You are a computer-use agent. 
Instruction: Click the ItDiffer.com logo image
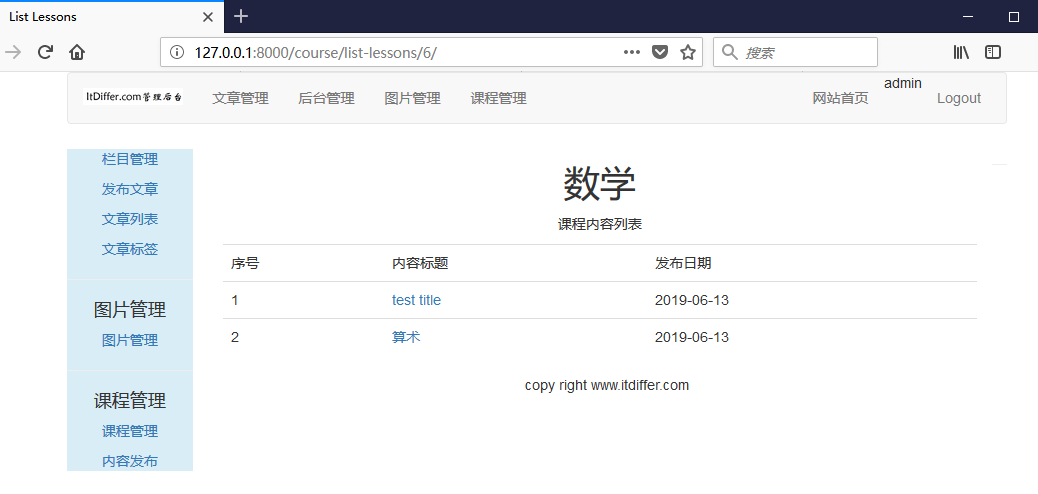133,97
